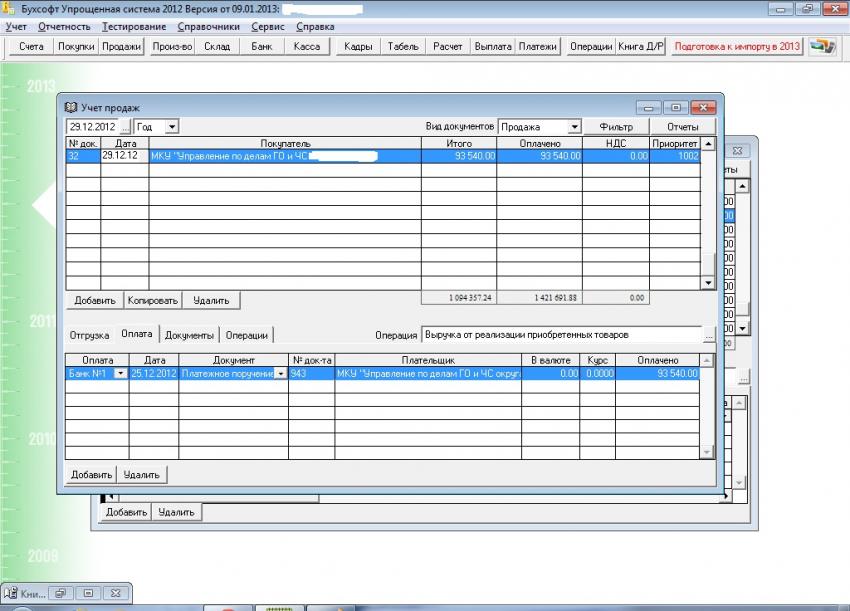Click the Подготовка к импорту в 2013 button

click(x=737, y=47)
